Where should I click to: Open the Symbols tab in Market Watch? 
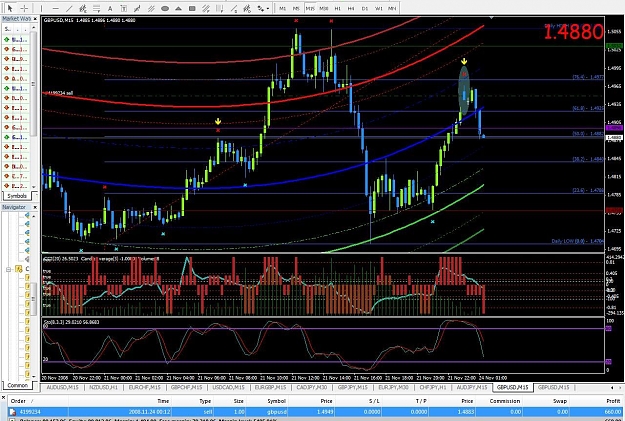coord(17,196)
